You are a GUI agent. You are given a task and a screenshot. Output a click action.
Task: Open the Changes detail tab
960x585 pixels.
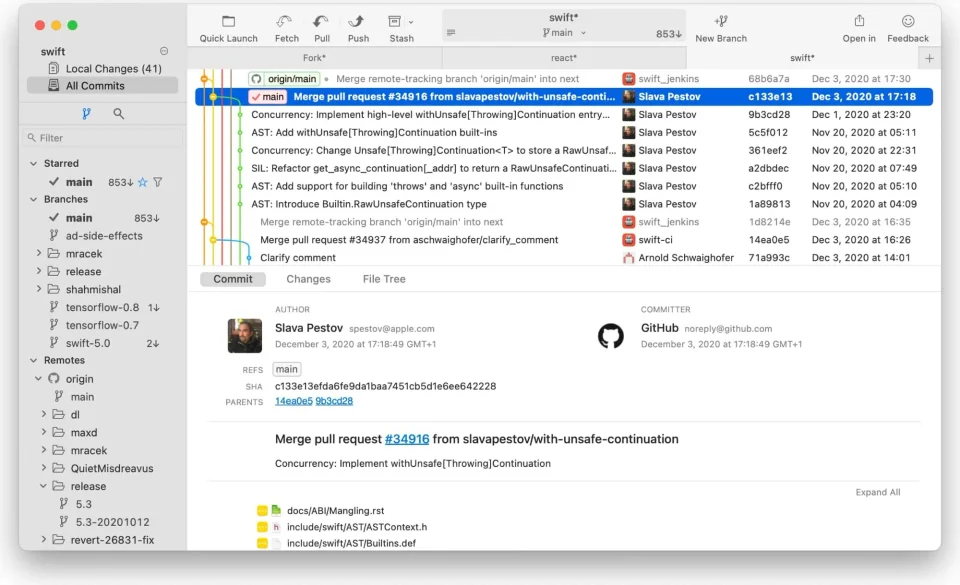pos(309,279)
